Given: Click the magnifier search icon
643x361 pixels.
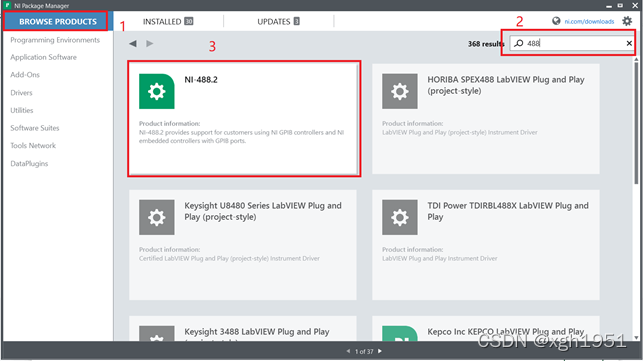Looking at the screenshot, I should (519, 43).
